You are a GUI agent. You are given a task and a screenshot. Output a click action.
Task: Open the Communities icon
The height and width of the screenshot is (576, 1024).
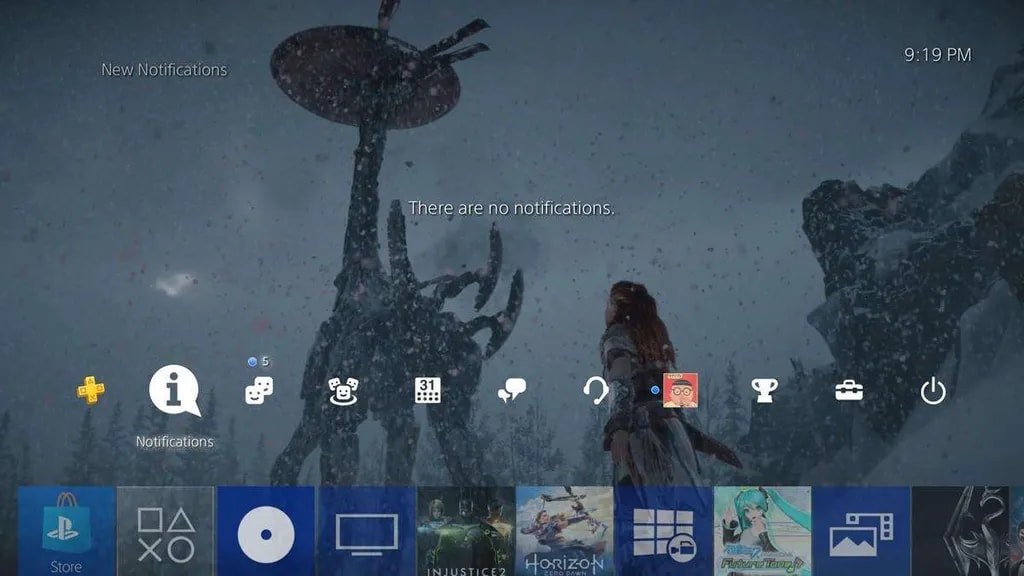click(x=343, y=391)
